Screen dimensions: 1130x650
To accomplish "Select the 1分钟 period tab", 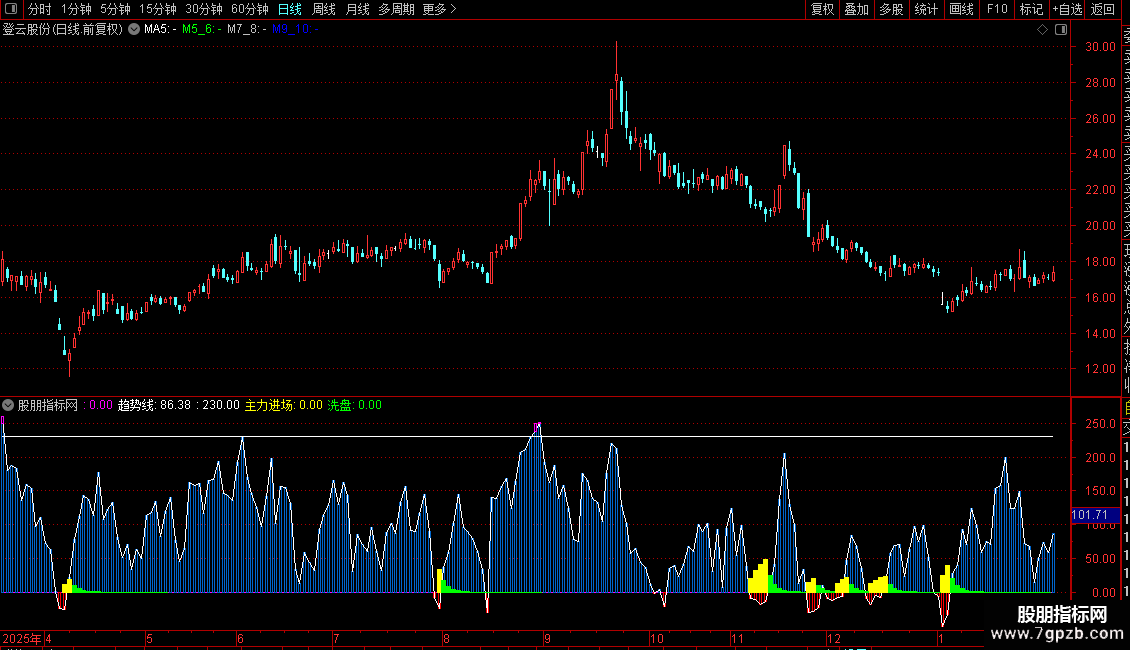I will (x=76, y=9).
